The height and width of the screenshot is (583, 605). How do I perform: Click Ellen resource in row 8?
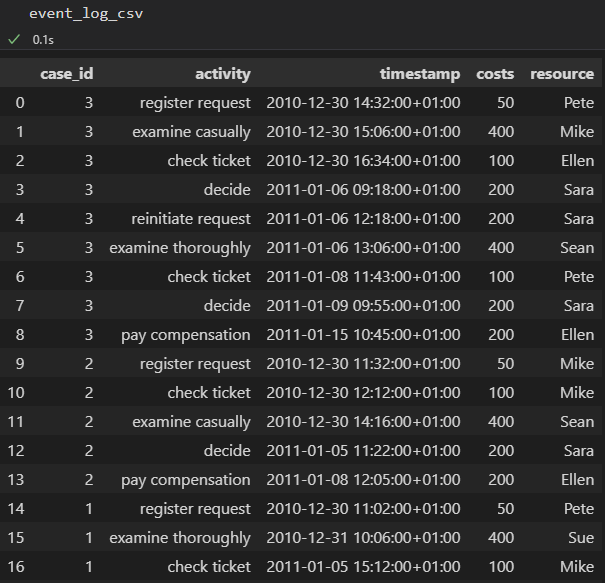tap(578, 335)
